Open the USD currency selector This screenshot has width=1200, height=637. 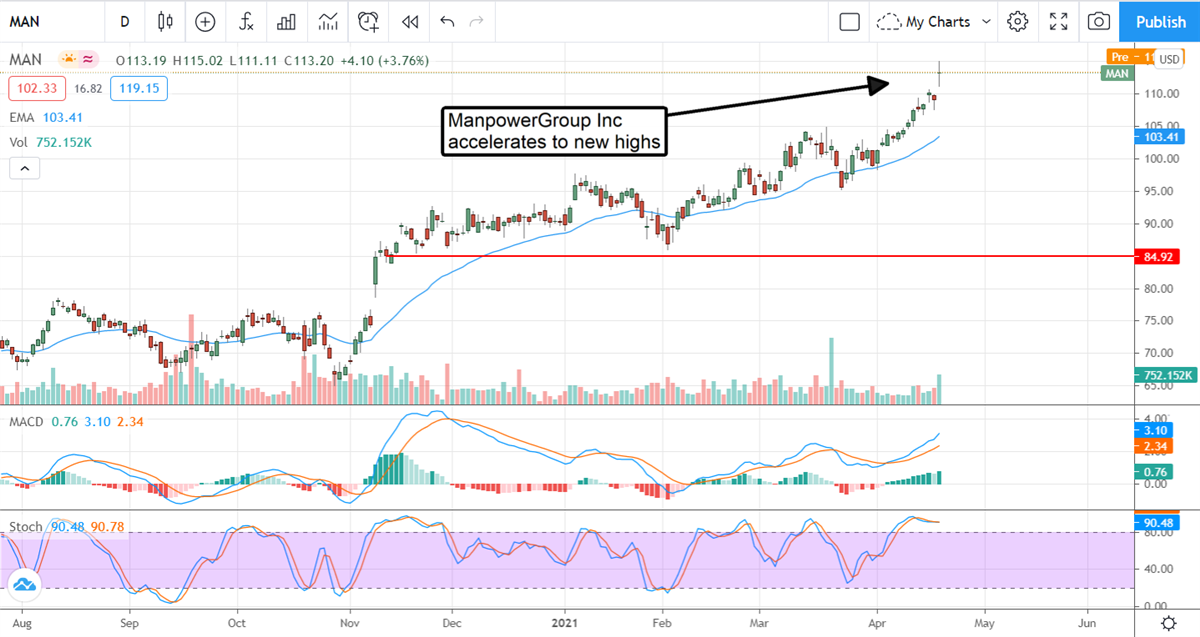(1168, 60)
